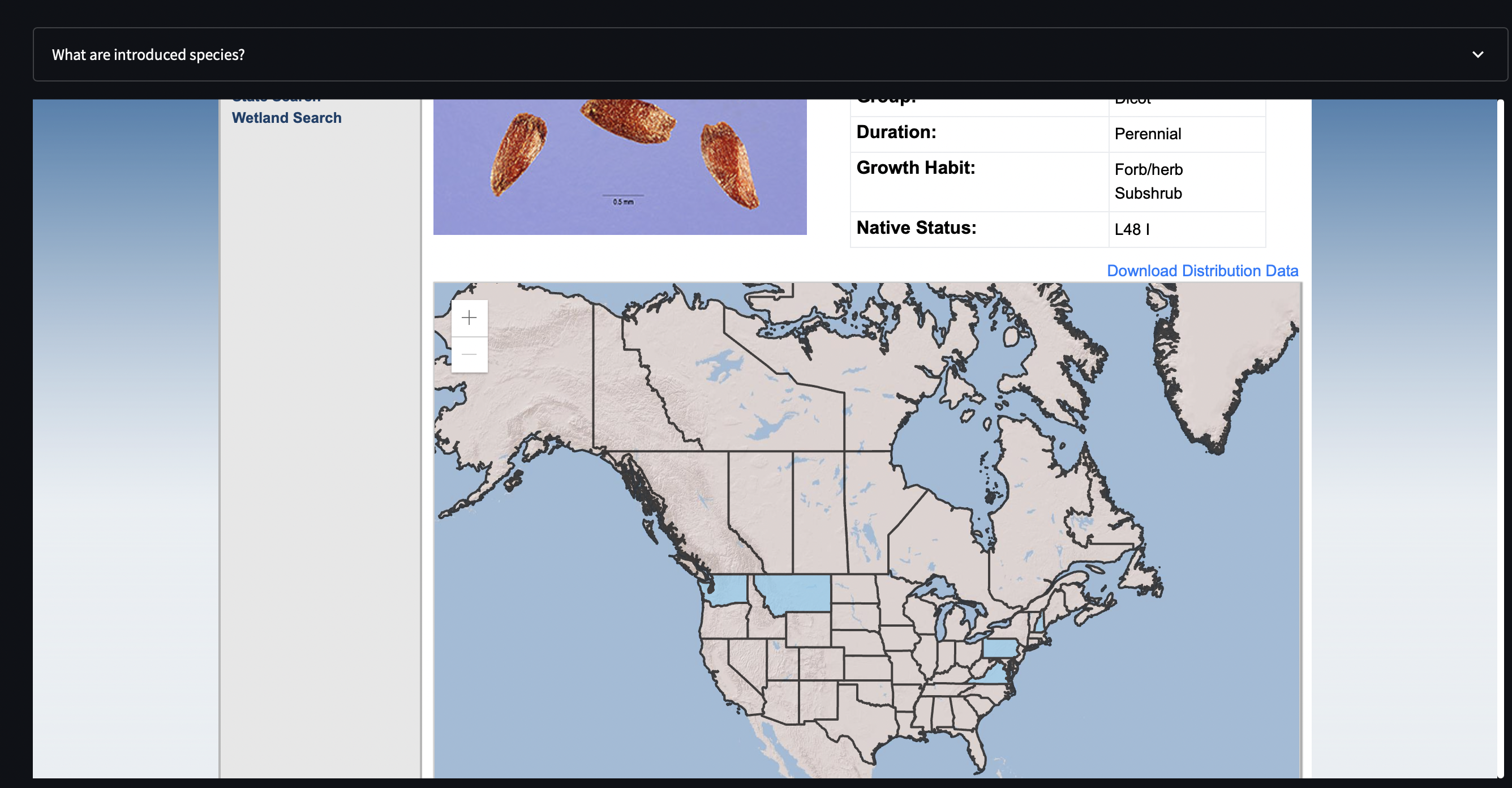Expand 'What are introduced species?' chevron arrow

point(1477,54)
